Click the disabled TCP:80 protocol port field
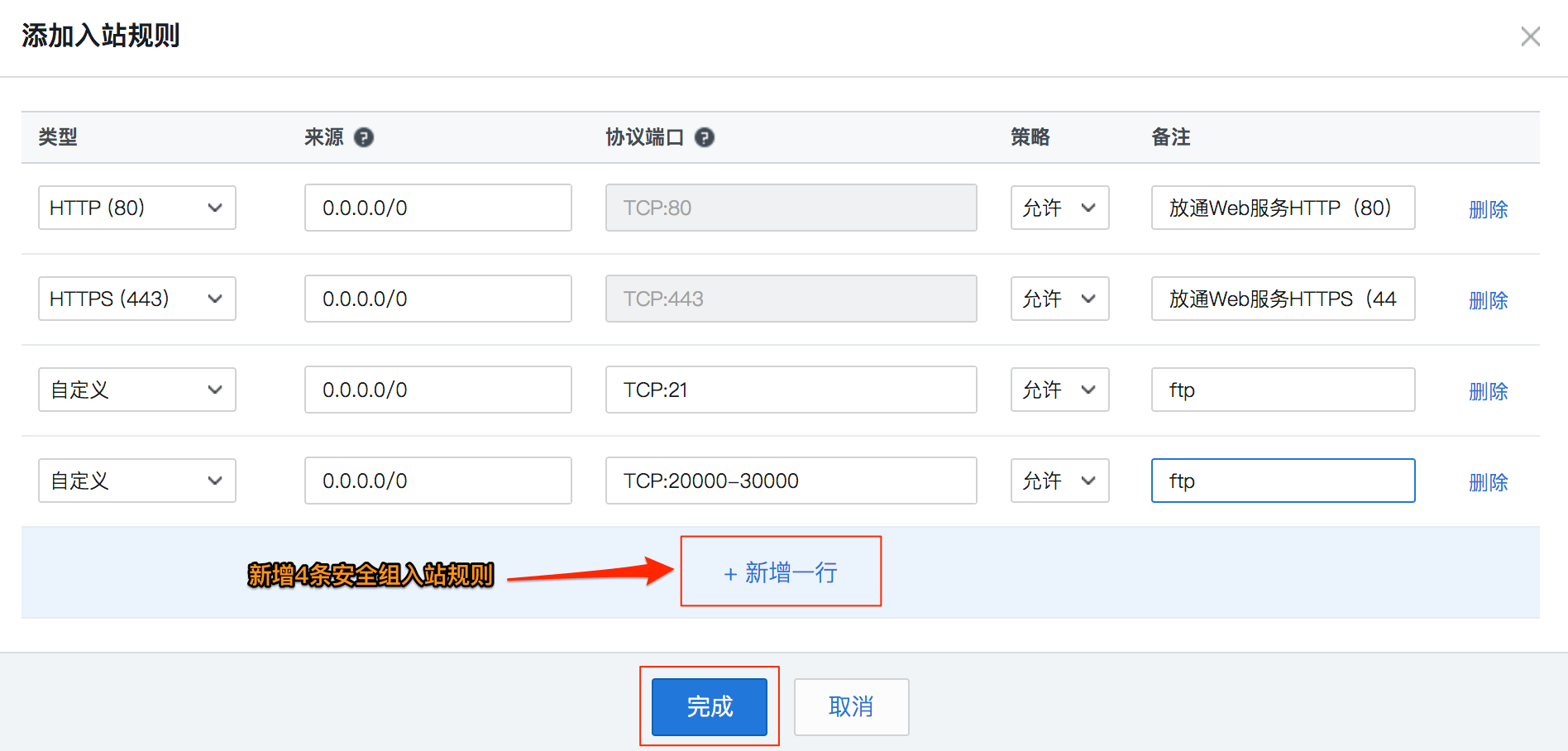Viewport: 1568px width, 751px height. [791, 208]
